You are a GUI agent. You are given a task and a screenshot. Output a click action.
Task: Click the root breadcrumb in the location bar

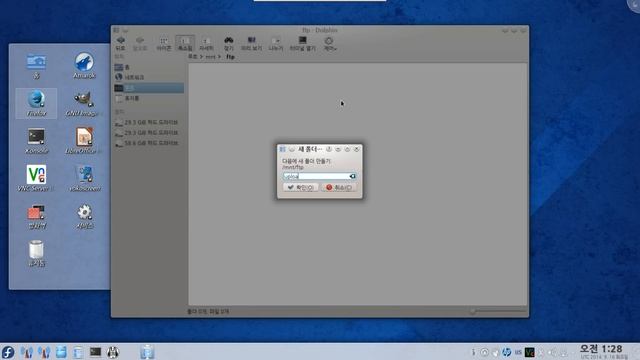193,57
